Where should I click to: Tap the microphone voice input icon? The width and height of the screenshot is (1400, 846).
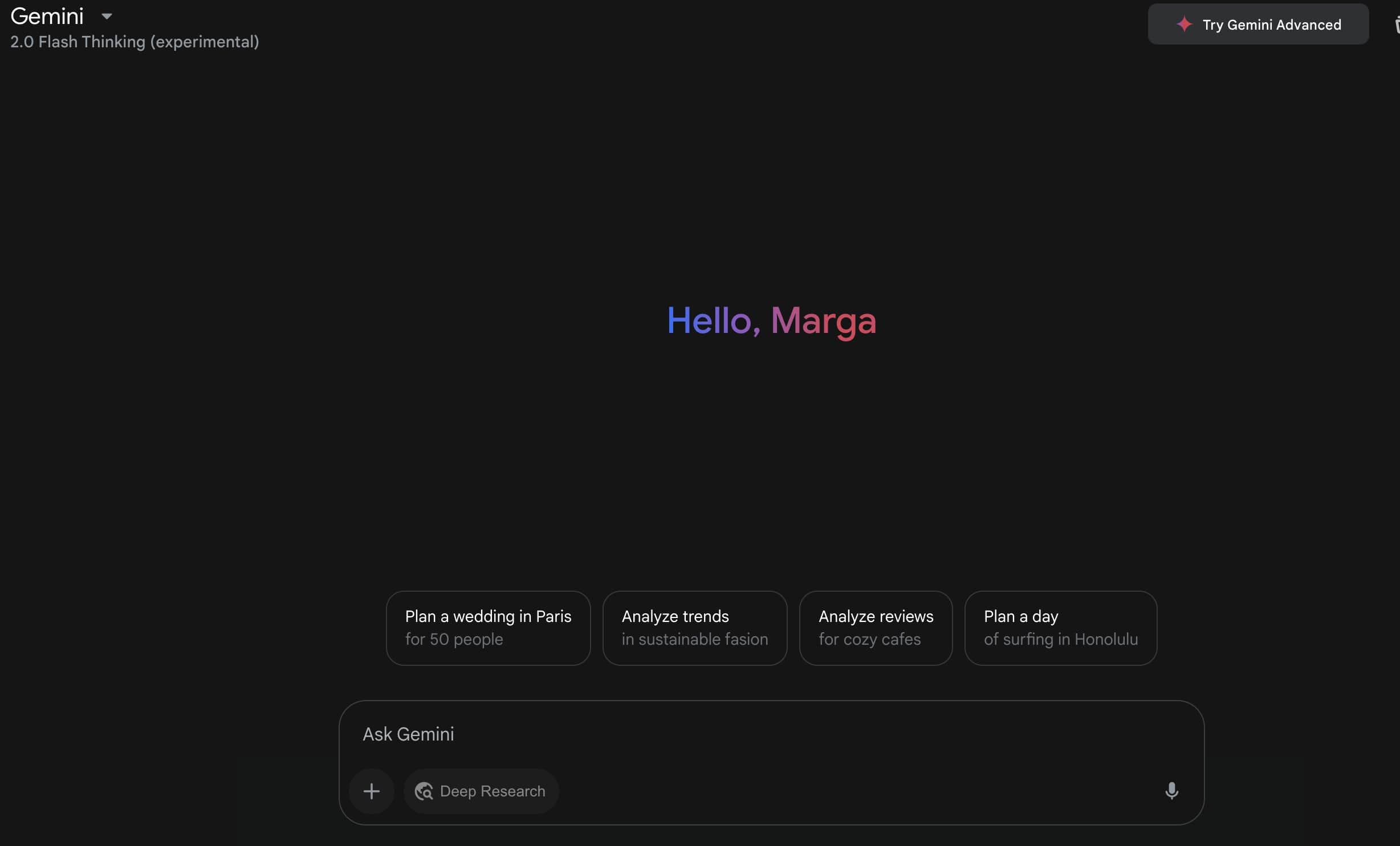(x=1171, y=791)
